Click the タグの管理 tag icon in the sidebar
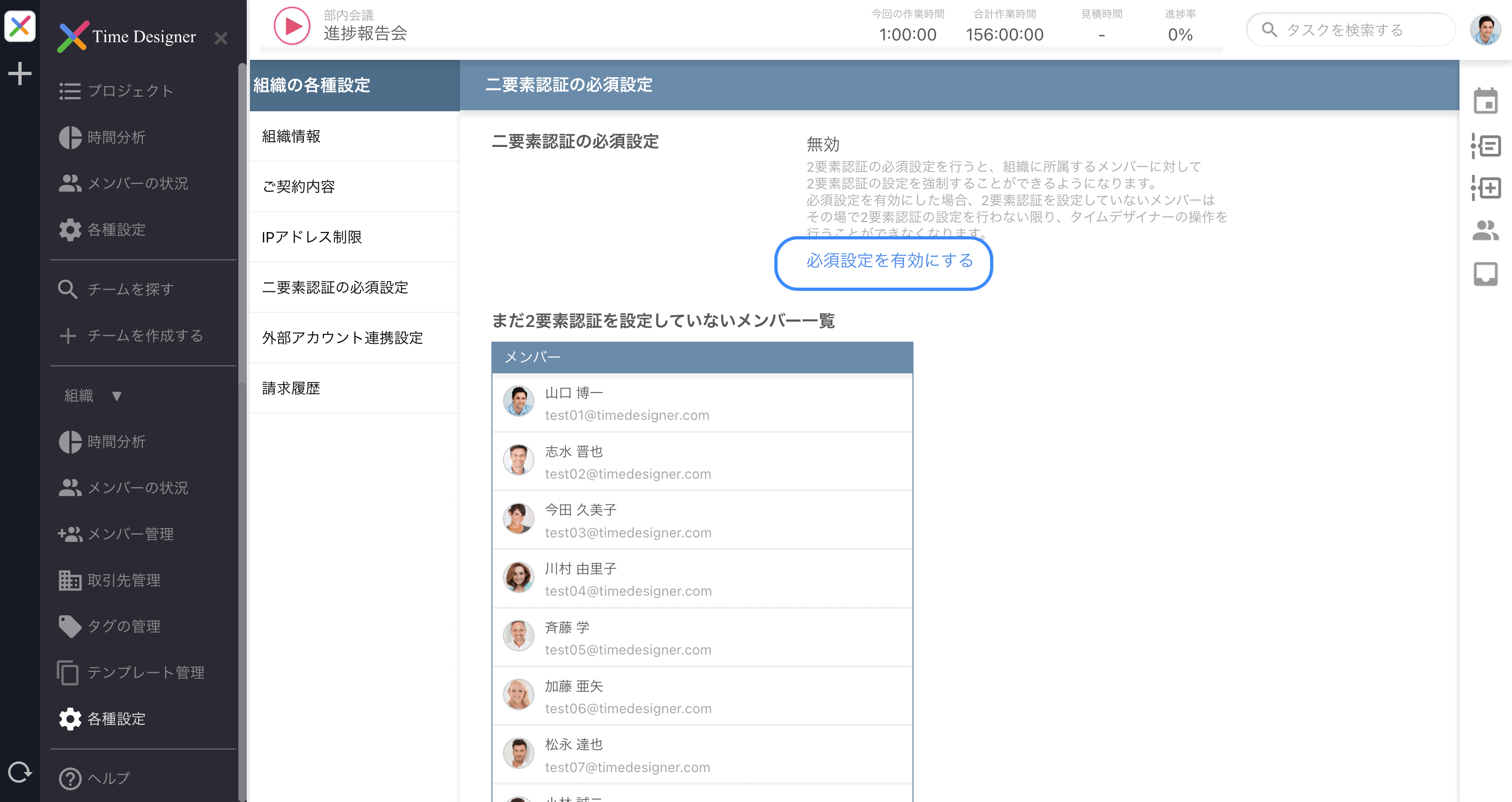This screenshot has height=802, width=1512. (70, 626)
